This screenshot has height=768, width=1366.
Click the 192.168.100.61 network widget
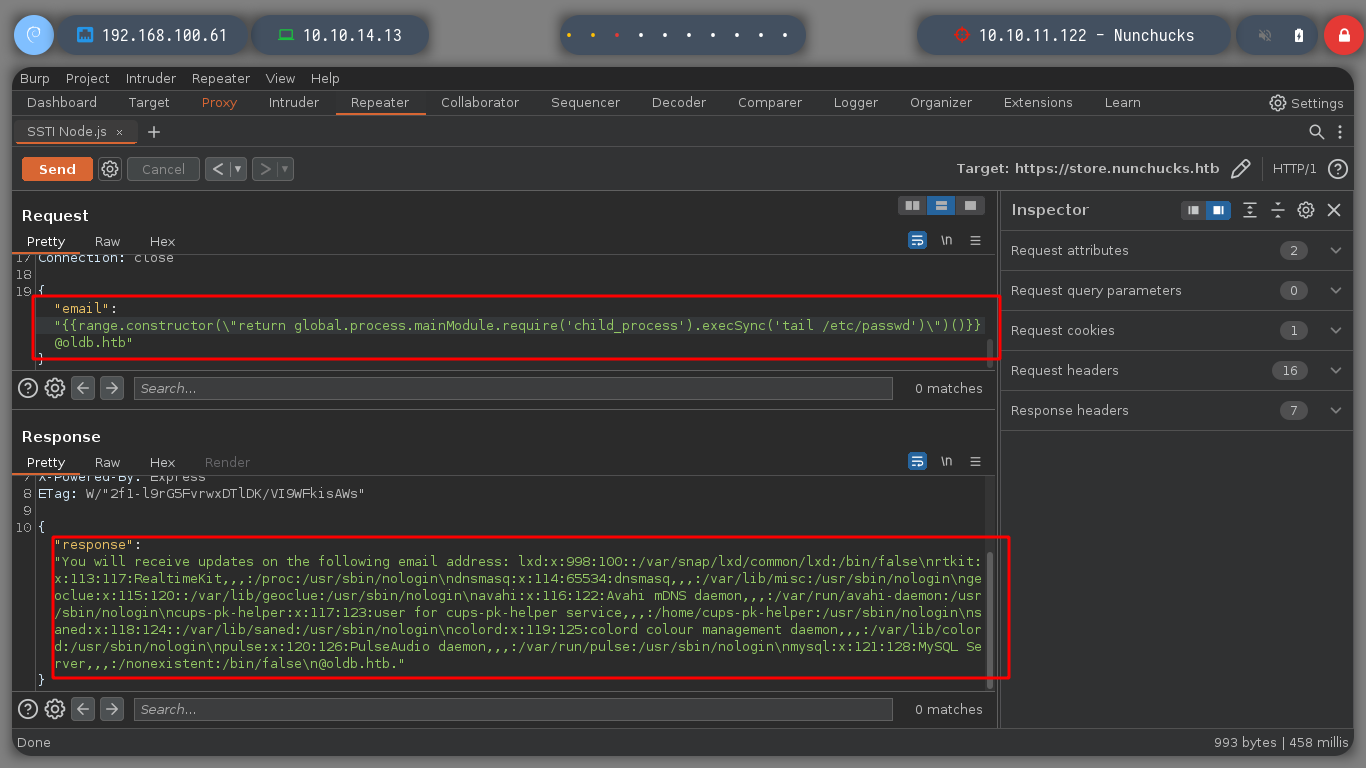click(x=152, y=35)
